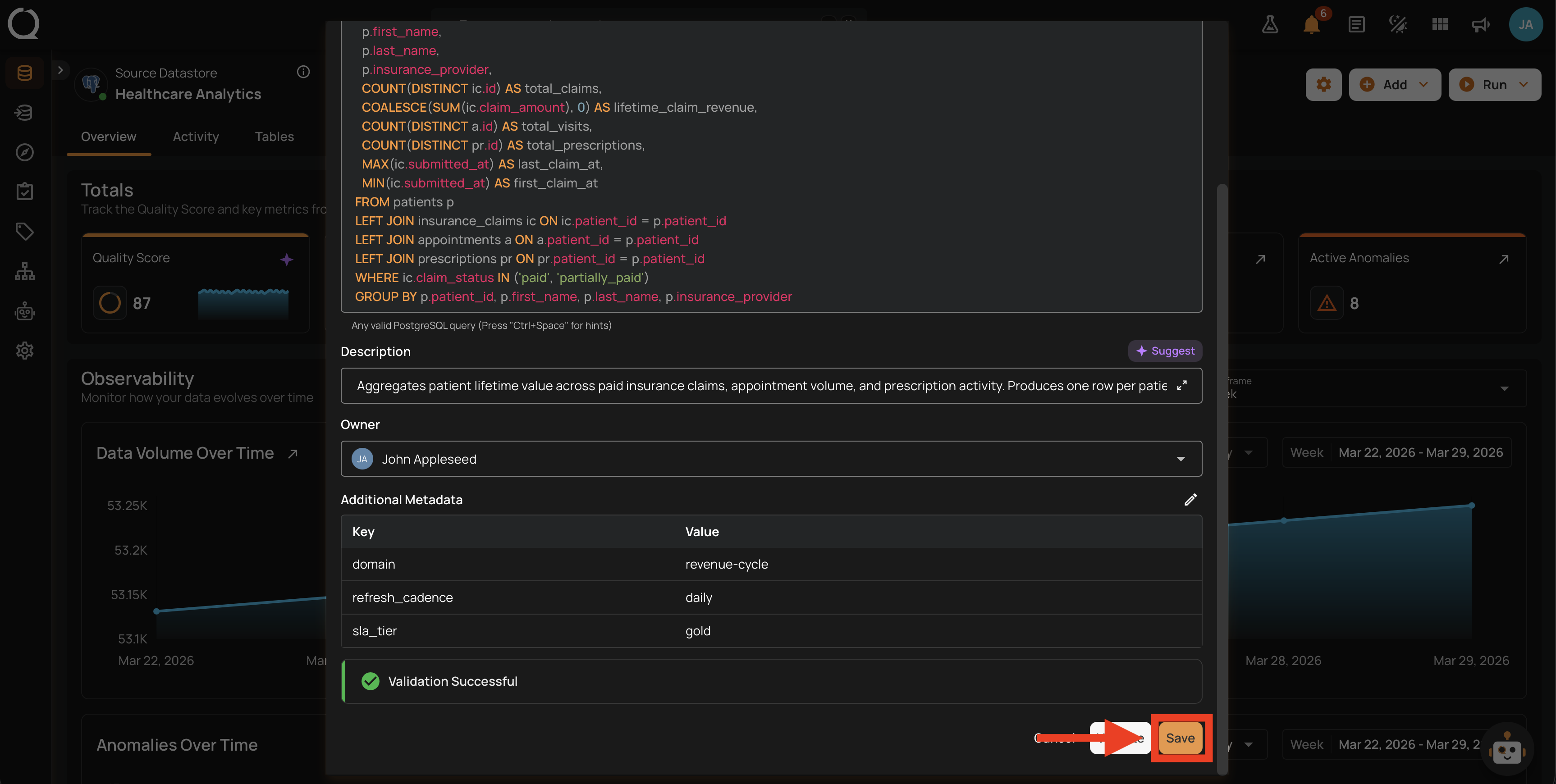This screenshot has height=784, width=1556.
Task: Expand the Description field with expand icon
Action: click(1182, 385)
